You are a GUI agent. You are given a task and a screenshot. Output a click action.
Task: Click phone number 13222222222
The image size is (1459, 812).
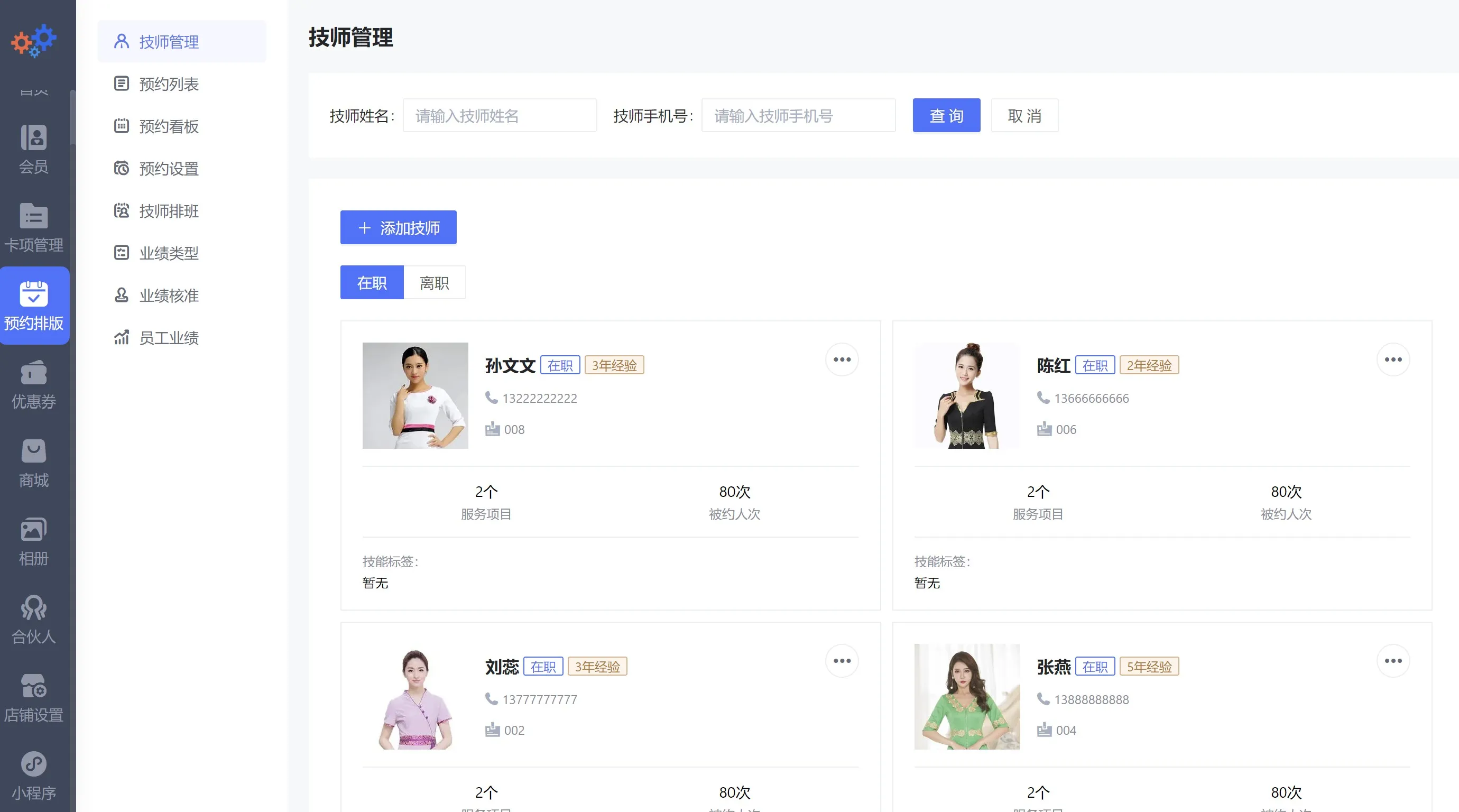540,398
